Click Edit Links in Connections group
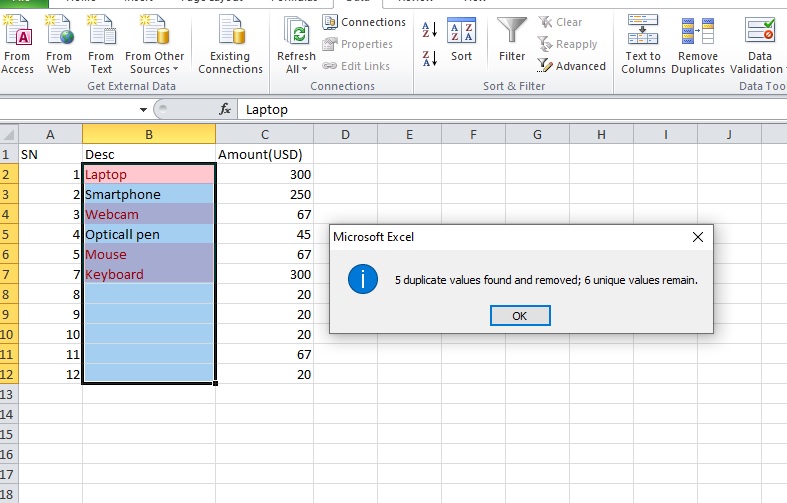 pyautogui.click(x=356, y=66)
